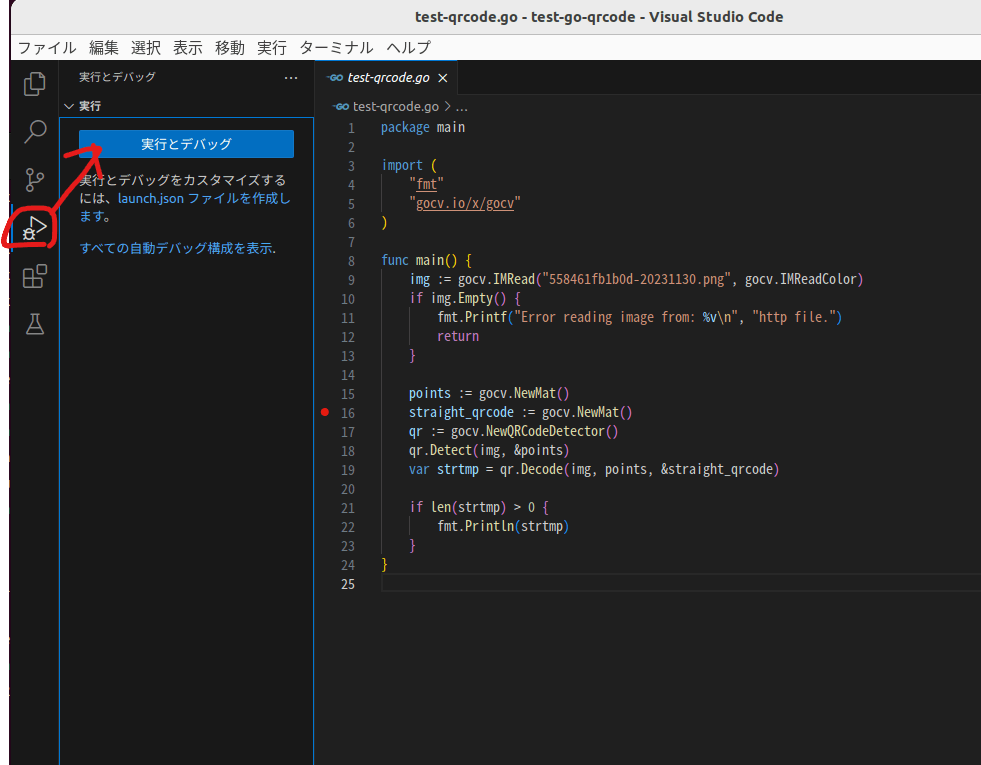Open the 移動 menu
Viewport: 981px width, 765px height.
click(x=230, y=48)
